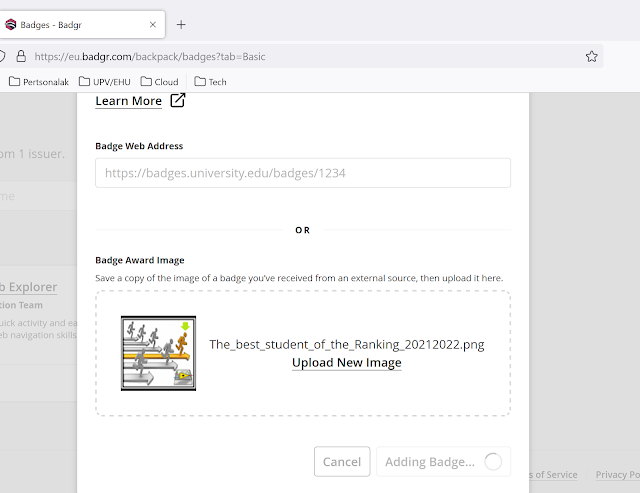Focus the Badge Web Address field
The width and height of the screenshot is (640, 493).
[x=303, y=173]
